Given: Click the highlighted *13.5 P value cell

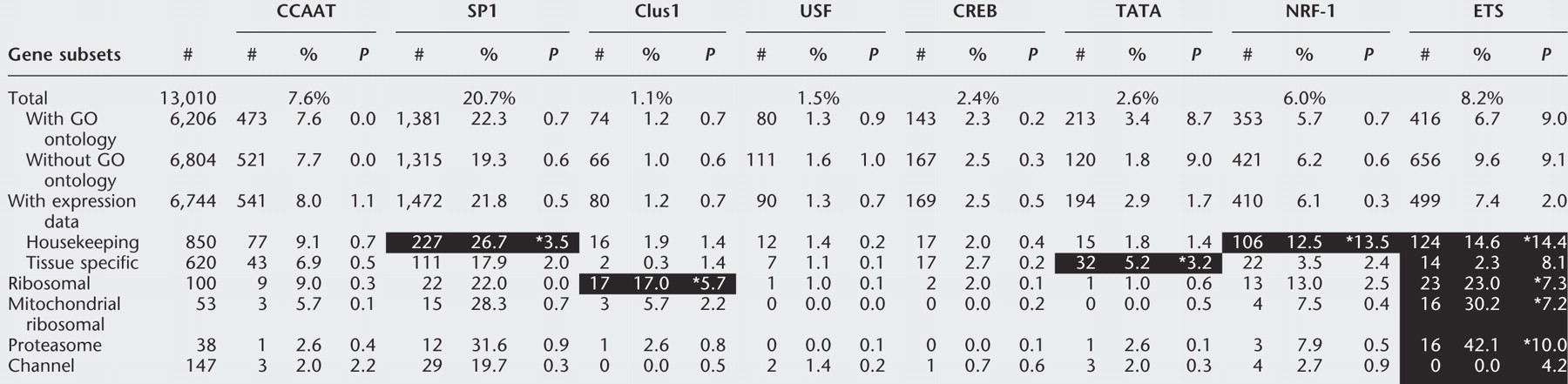Looking at the screenshot, I should pos(1366,242).
